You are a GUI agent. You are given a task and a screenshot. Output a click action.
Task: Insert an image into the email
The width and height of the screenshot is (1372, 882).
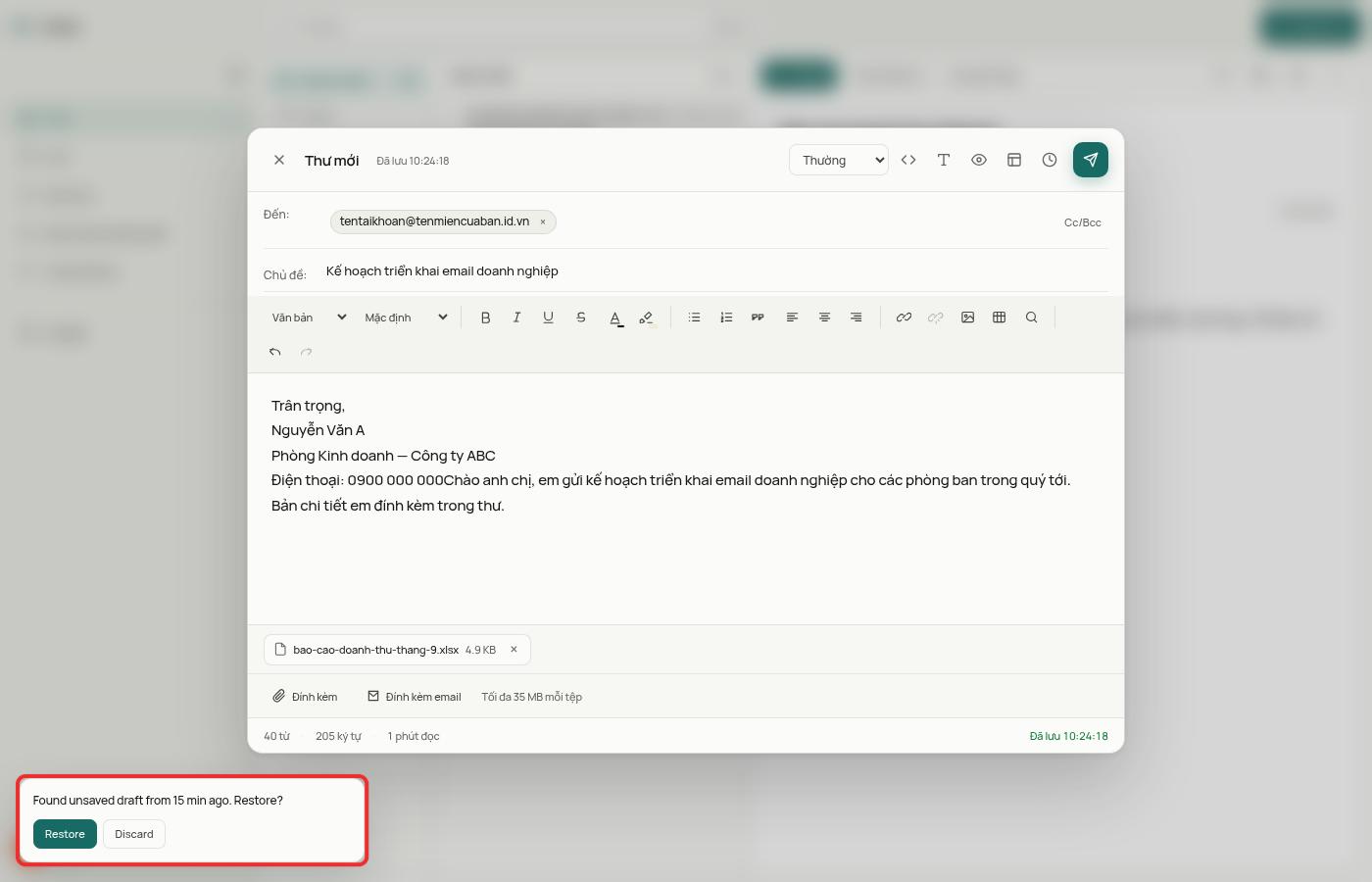967,318
